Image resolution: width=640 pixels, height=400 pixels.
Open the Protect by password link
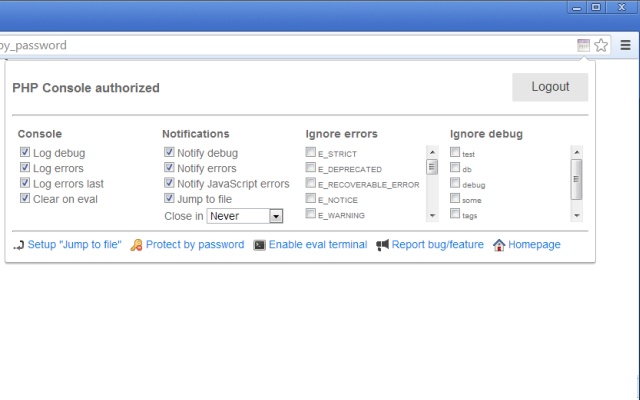[194, 245]
